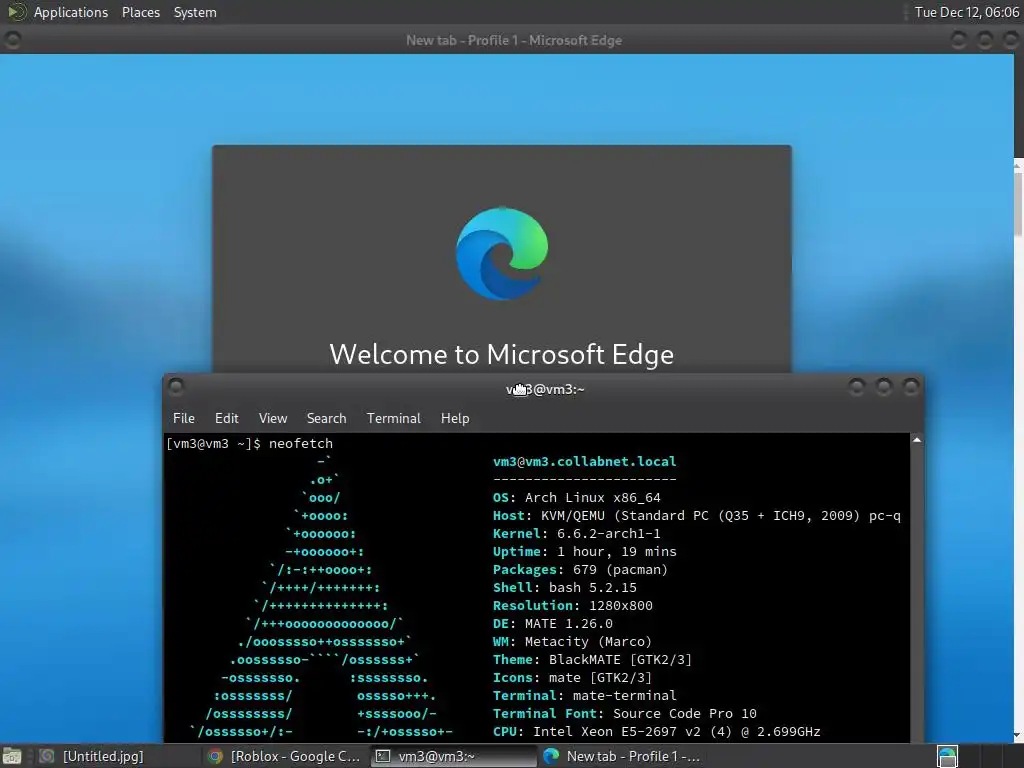The image size is (1024, 768).
Task: Open the terminal Edit menu
Action: coord(227,418)
